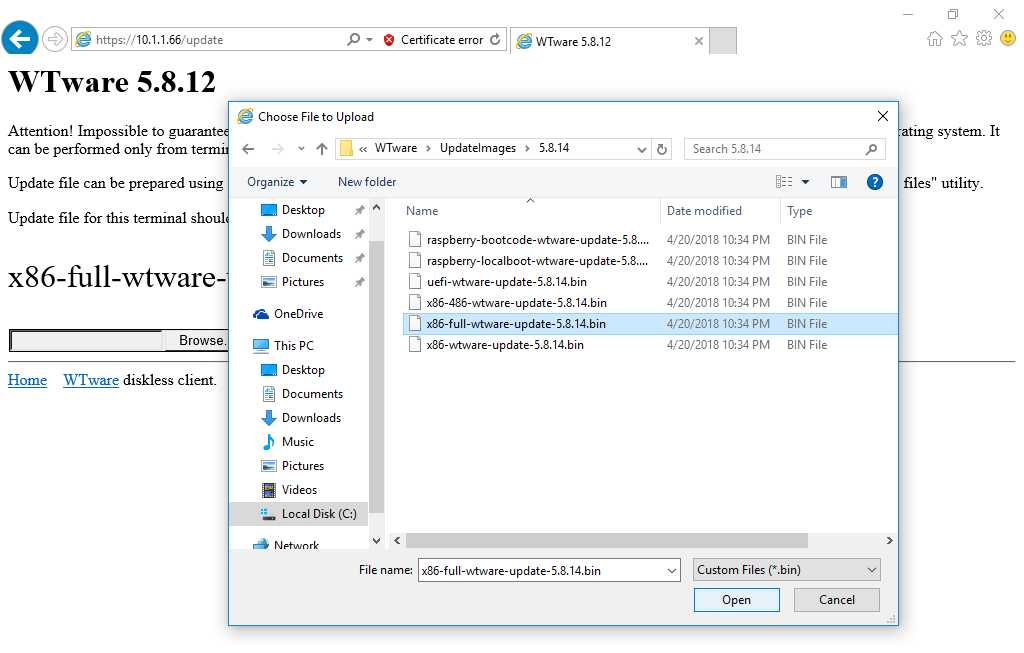1024x653 pixels.
Task: Refresh the folder path in dialog
Action: coord(661,149)
